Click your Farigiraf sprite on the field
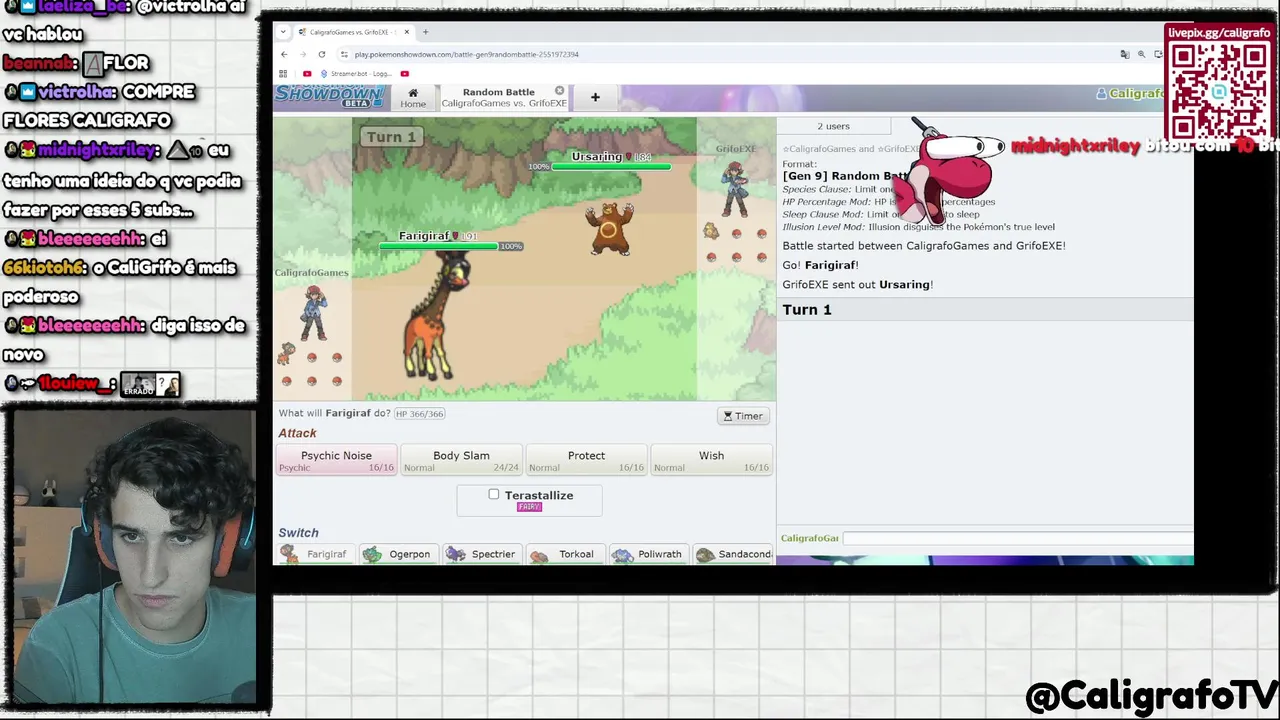Screen dimensions: 1280x720 pos(437,317)
